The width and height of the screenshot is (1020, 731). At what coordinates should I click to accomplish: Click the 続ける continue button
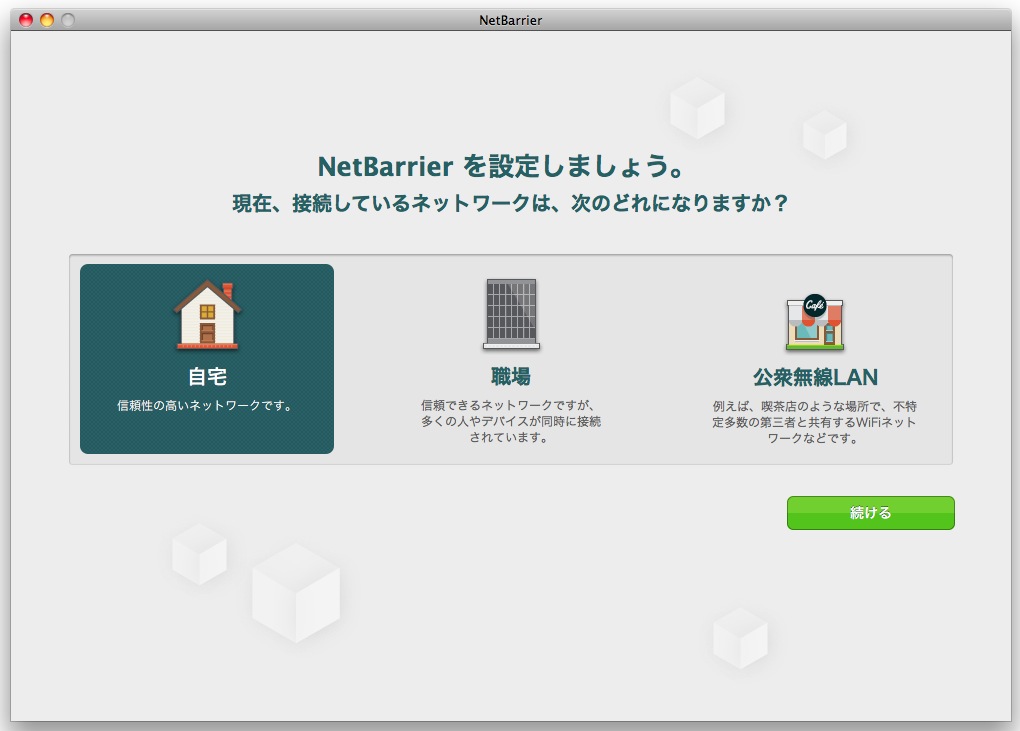[870, 512]
